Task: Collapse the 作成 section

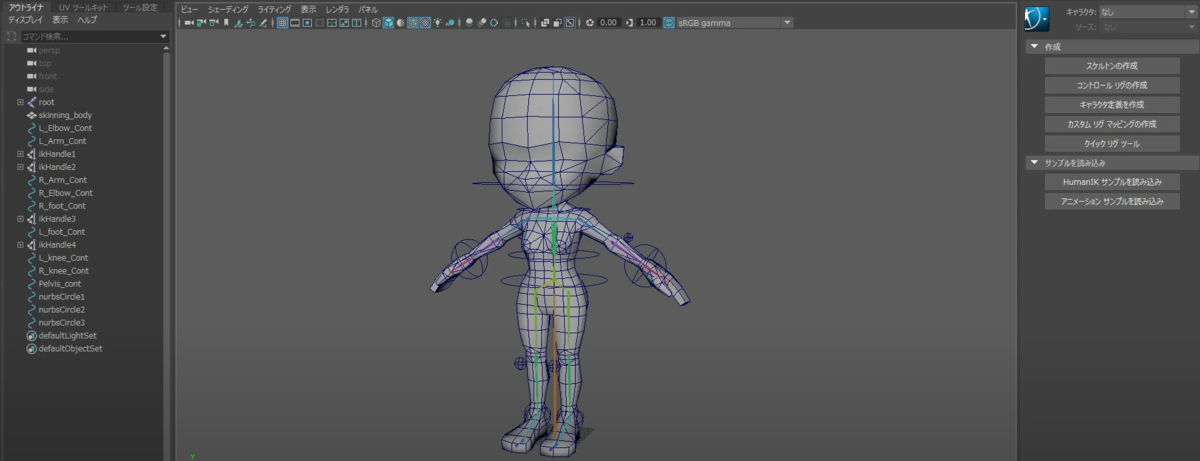Action: (1033, 46)
